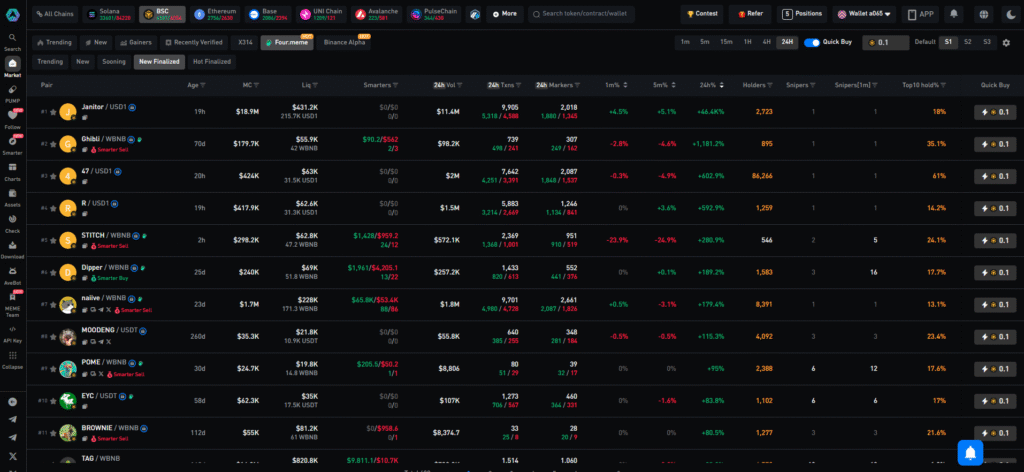
Task: Open the Contest button
Action: (x=702, y=14)
